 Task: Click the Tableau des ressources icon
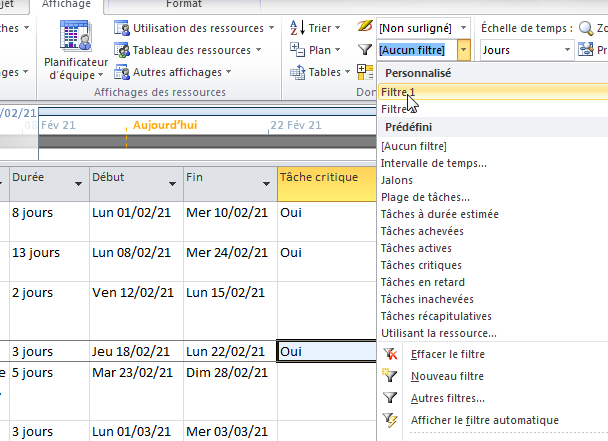point(122,50)
